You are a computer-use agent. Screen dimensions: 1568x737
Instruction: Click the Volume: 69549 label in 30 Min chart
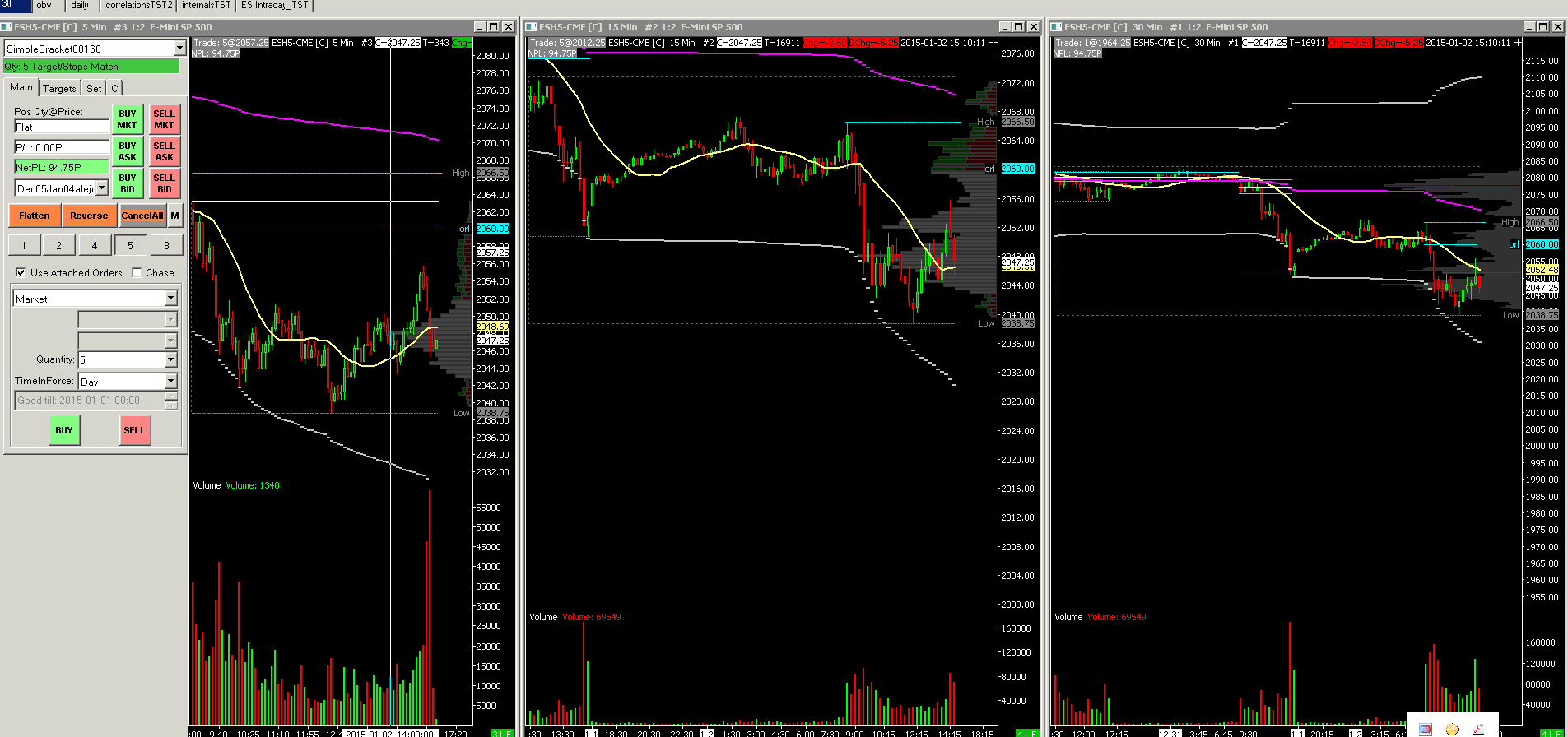pos(1117,617)
